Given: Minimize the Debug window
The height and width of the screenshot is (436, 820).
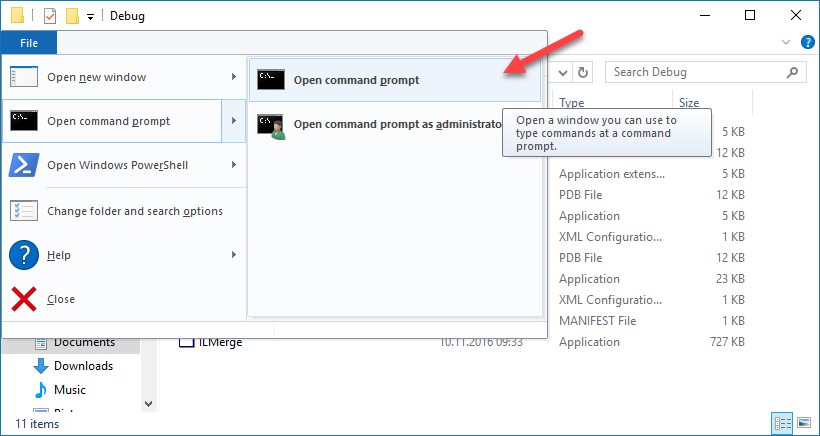Looking at the screenshot, I should point(704,16).
